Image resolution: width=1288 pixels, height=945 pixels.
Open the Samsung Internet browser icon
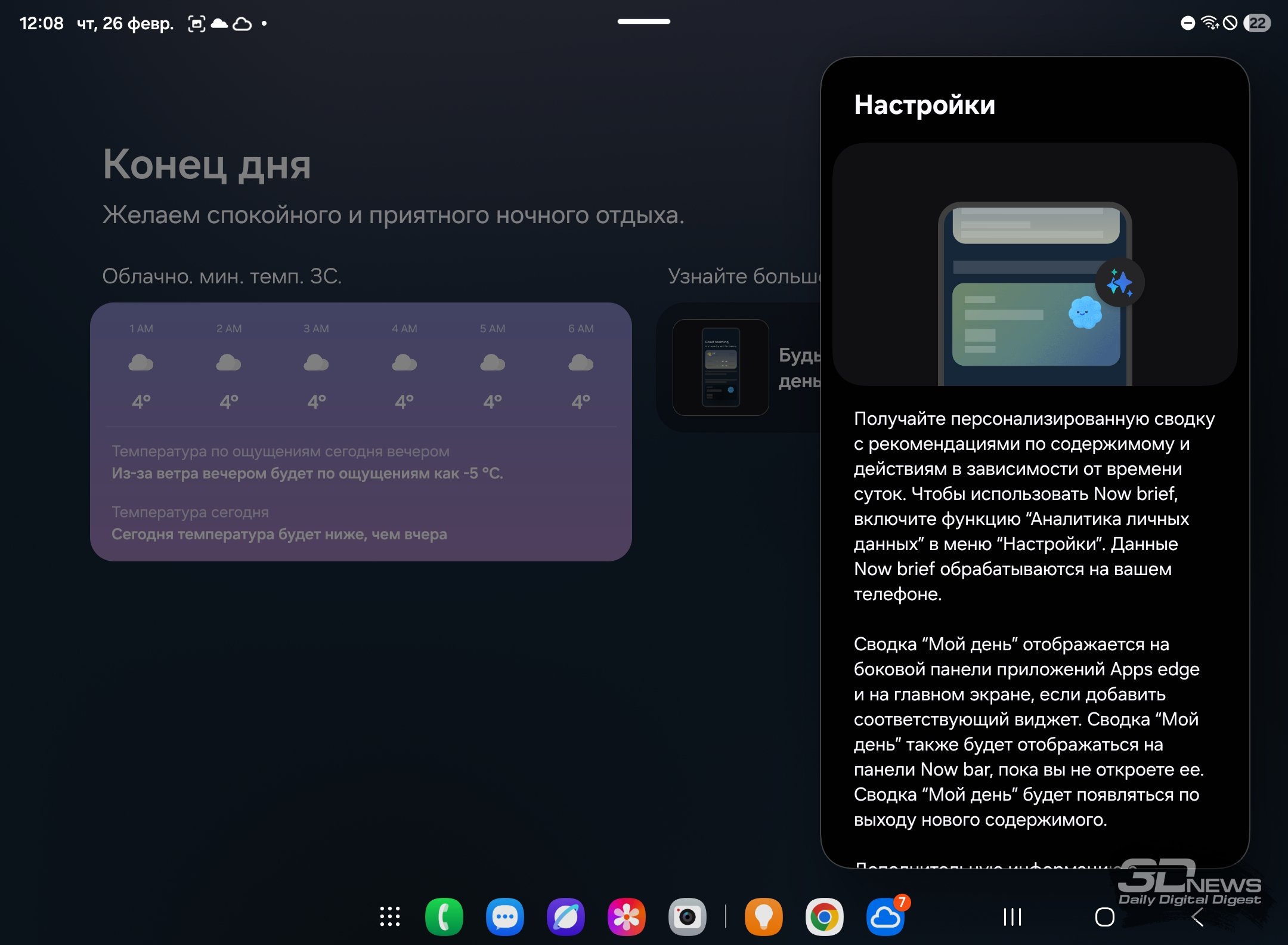click(566, 916)
